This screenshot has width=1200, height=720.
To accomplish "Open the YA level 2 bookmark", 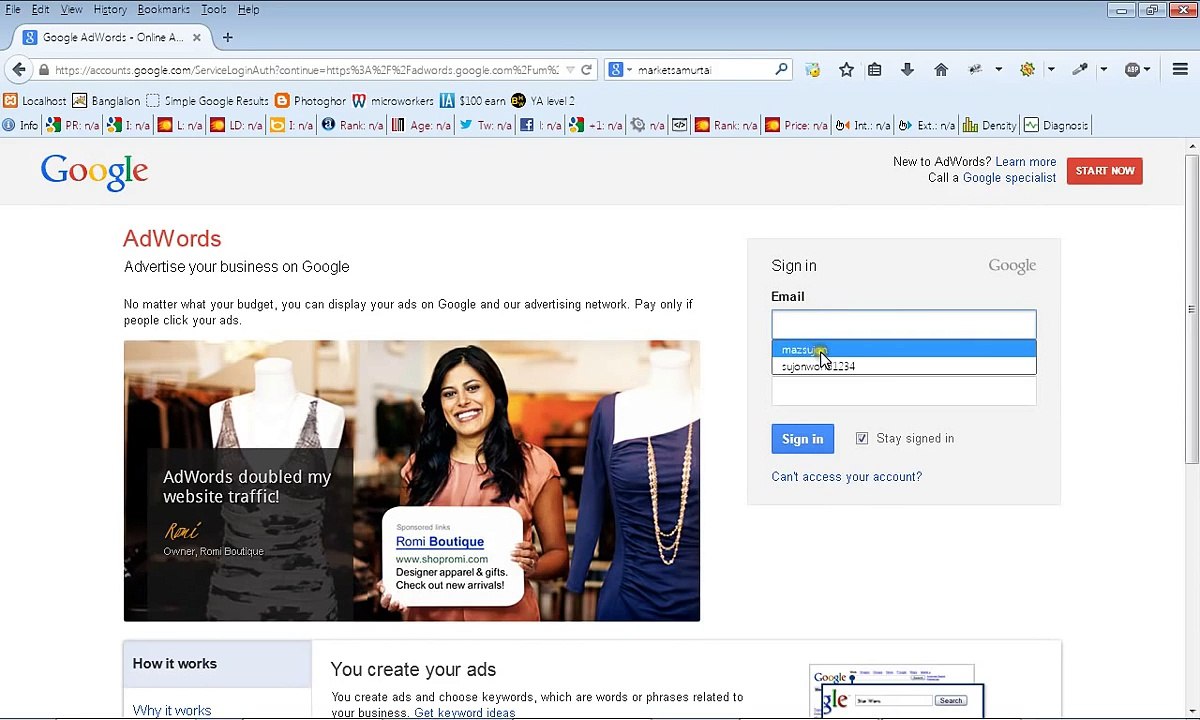I will 543,101.
